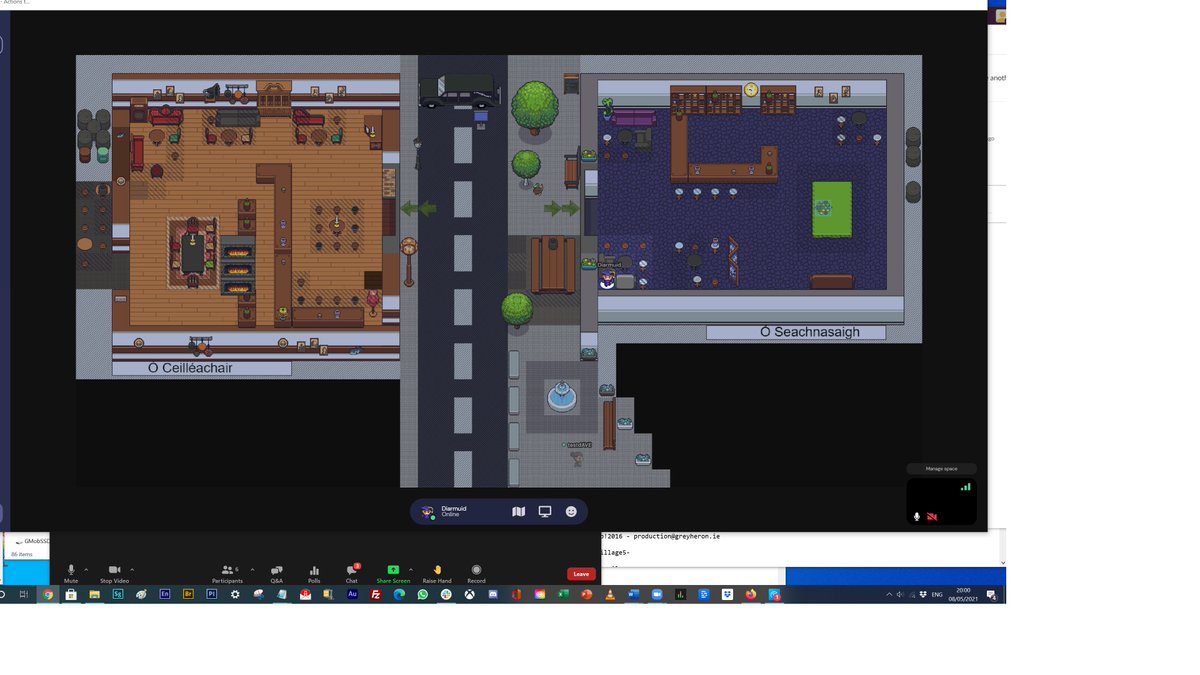1200x675 pixels.
Task: Open FileZilla from the taskbar
Action: (376, 594)
